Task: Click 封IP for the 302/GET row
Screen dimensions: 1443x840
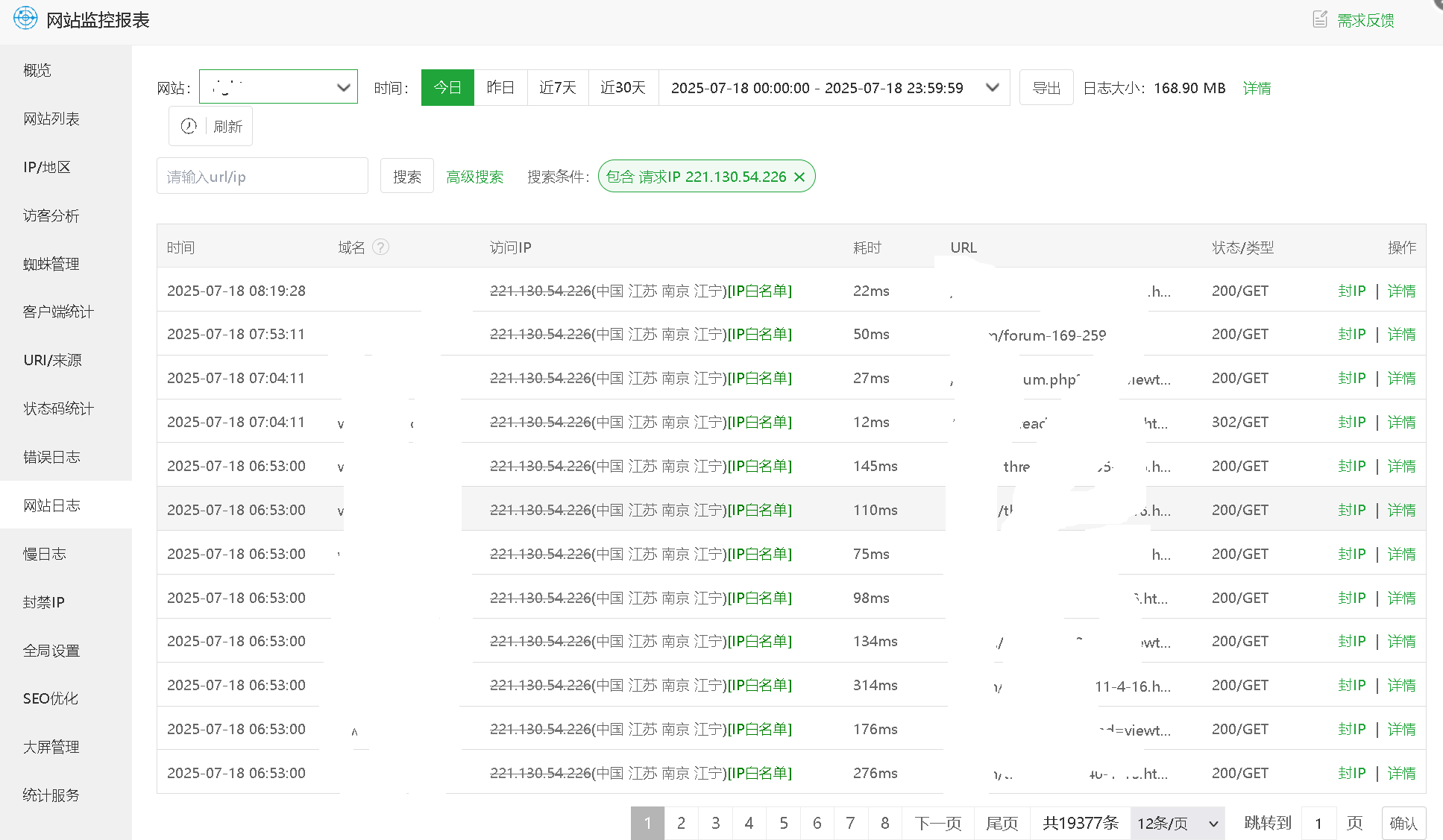Action: 1351,422
